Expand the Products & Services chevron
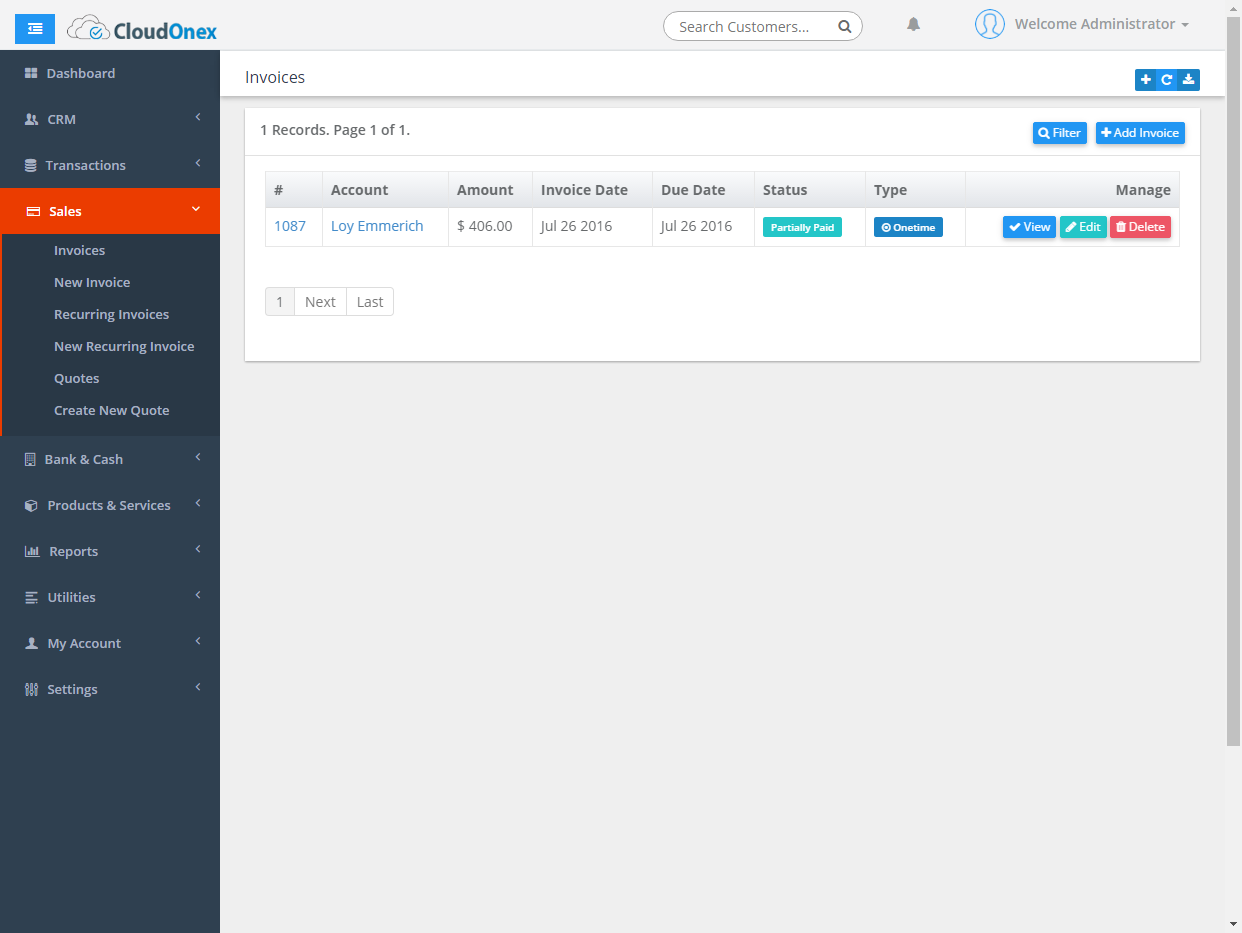The width and height of the screenshot is (1242, 933). [198, 504]
